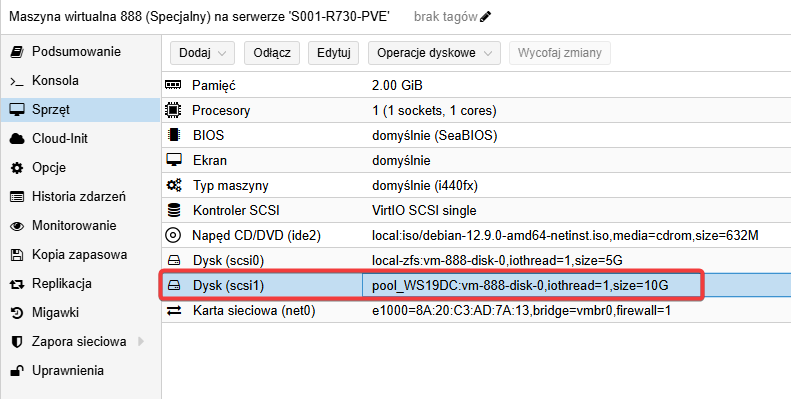
Task: Select the Napęd CD/DVD (ide2) row
Action: pos(476,235)
